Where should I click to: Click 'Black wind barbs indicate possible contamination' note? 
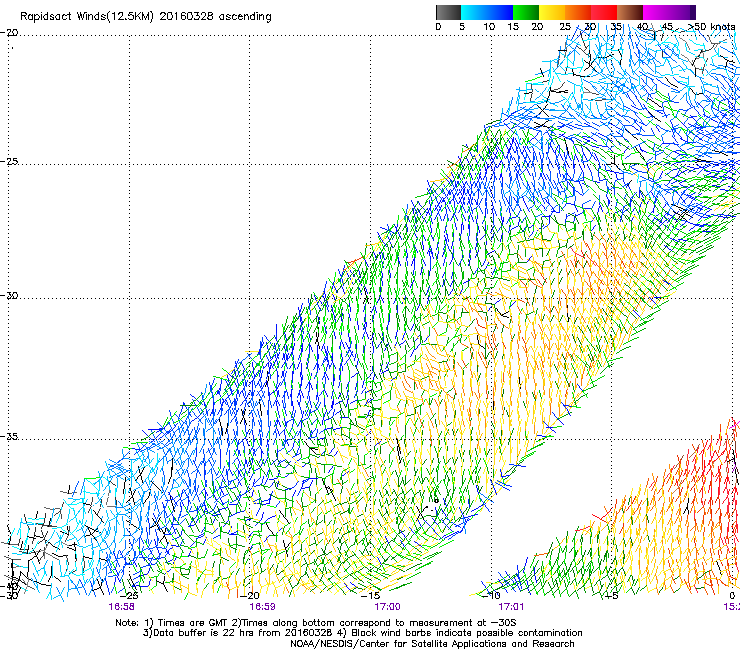[467, 633]
